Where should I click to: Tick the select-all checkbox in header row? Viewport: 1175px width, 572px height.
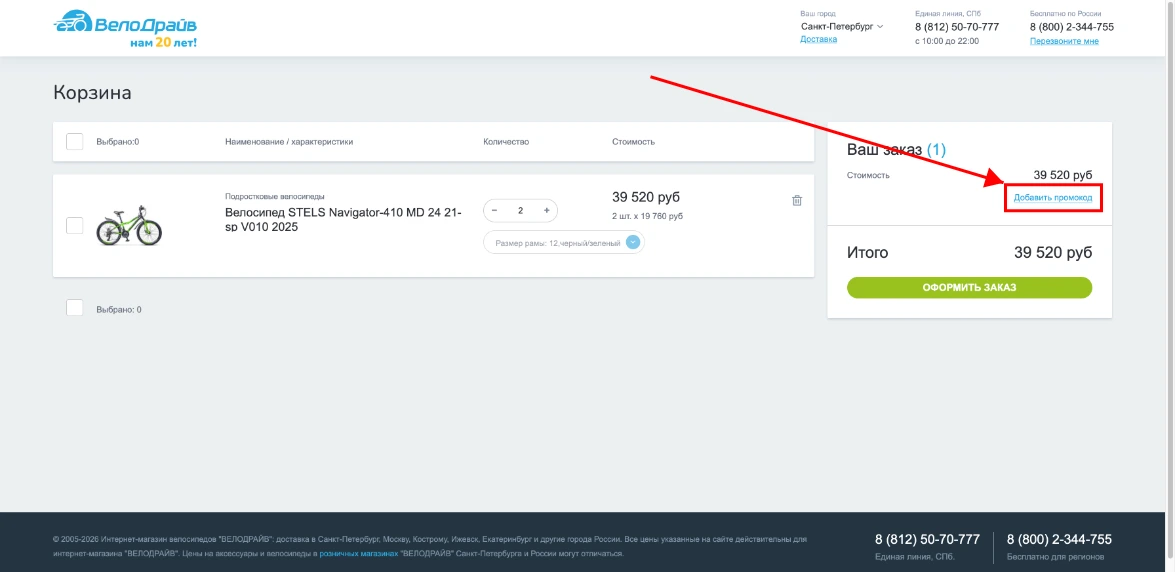(x=74, y=141)
